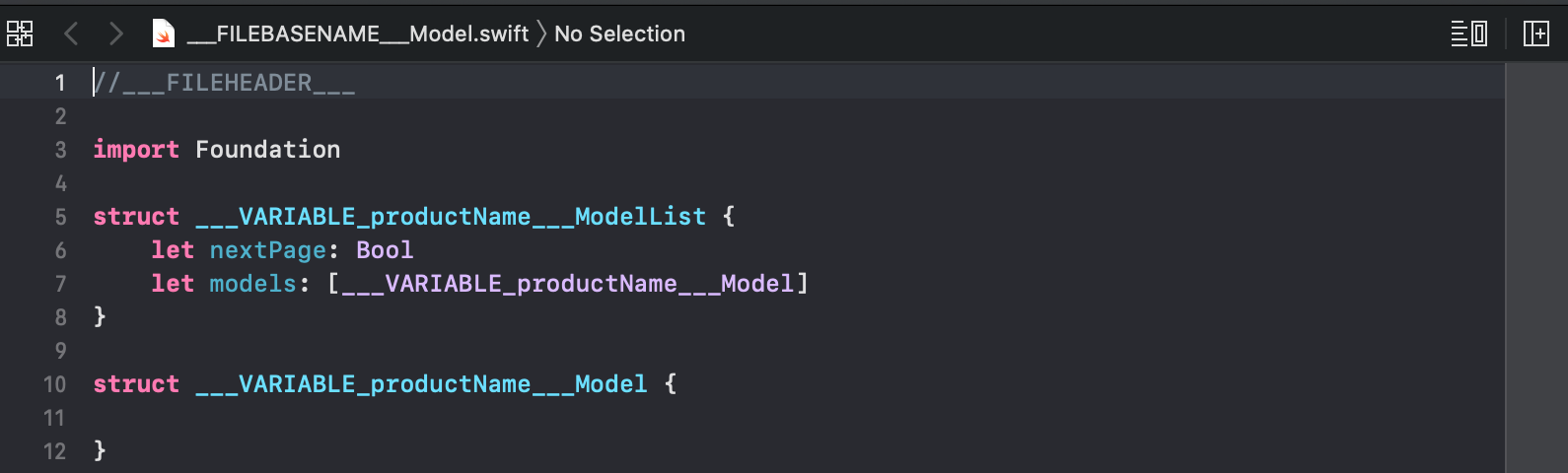Screen dimensions: 1568x473
Task: Open the editor options lines icon
Action: 1468,34
